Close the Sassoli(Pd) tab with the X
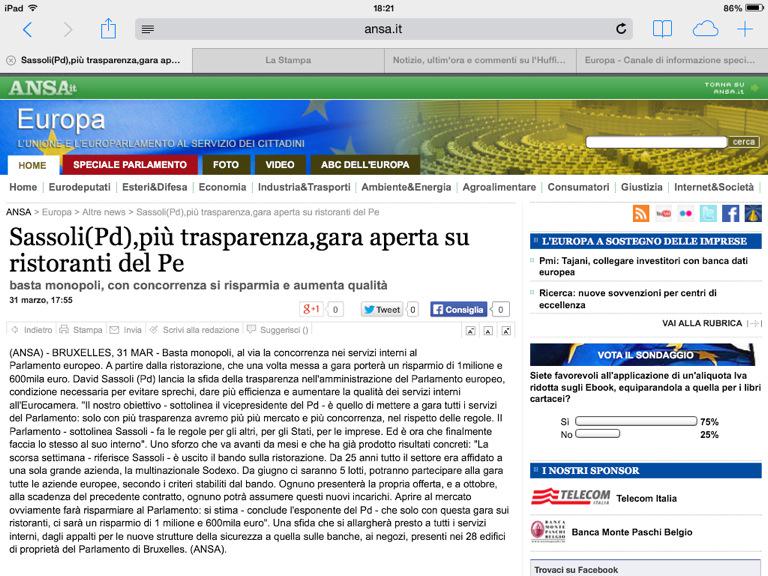The image size is (768, 576). 11,60
